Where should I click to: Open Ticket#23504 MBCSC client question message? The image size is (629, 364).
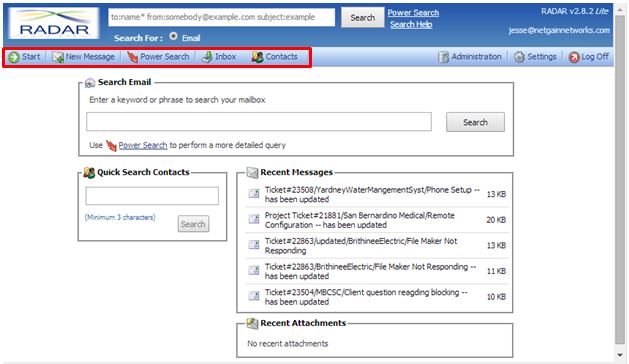pos(366,297)
